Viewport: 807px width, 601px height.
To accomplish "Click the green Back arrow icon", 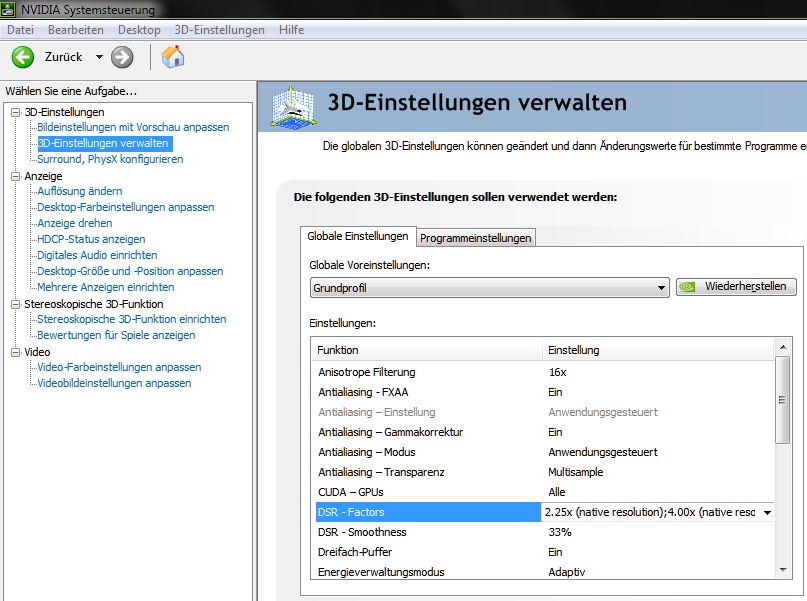I will [x=23, y=57].
